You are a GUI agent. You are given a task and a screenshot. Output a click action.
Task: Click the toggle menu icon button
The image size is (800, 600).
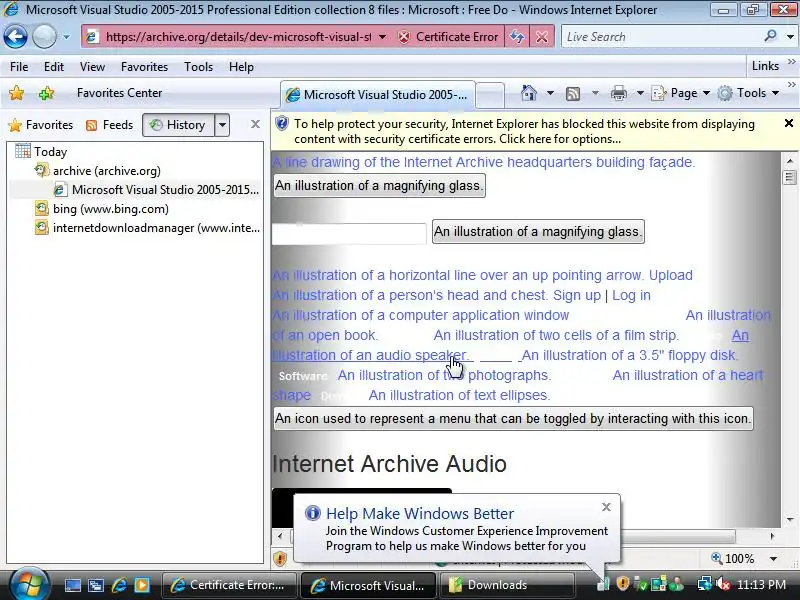513,419
